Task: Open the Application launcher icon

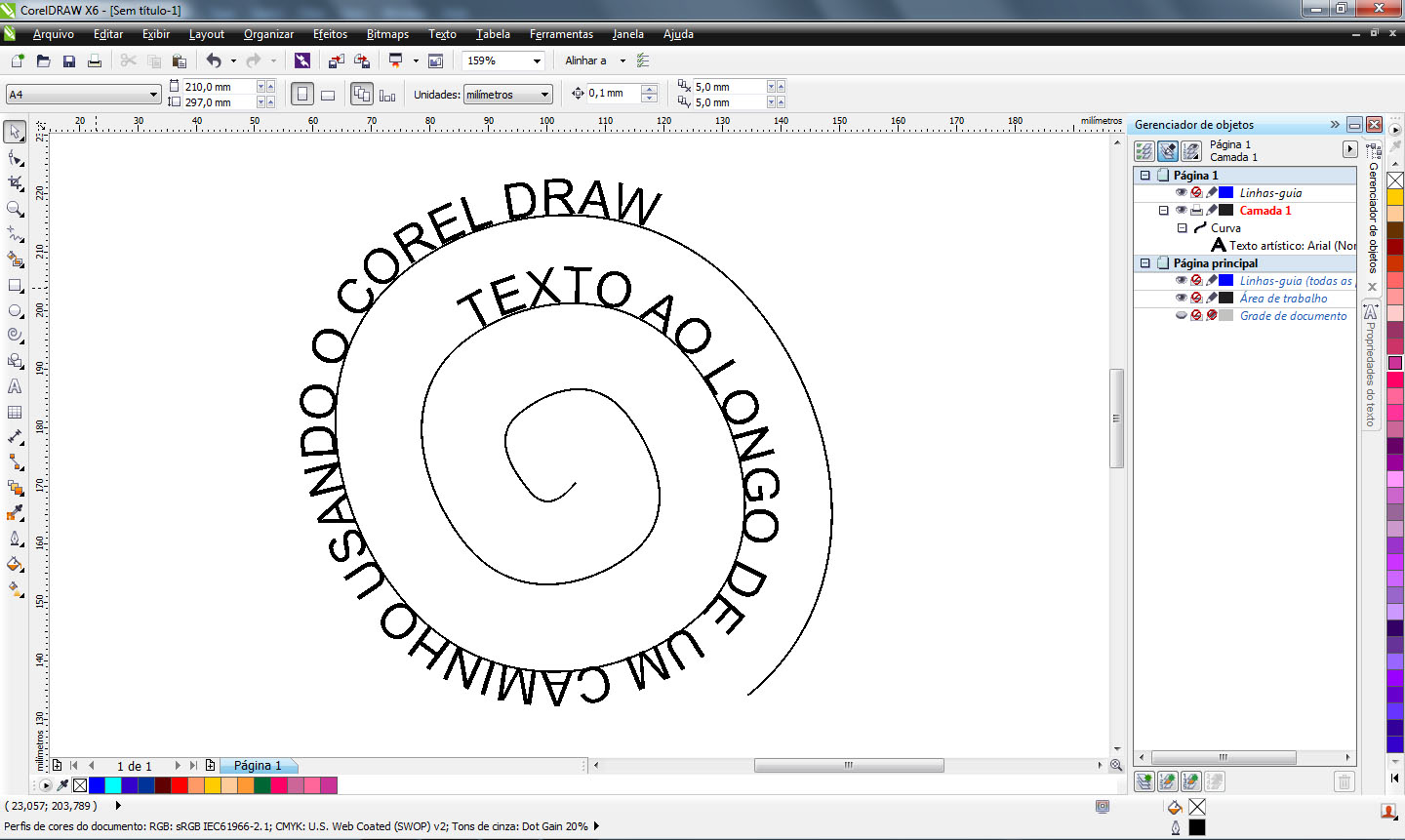Action: (395, 60)
